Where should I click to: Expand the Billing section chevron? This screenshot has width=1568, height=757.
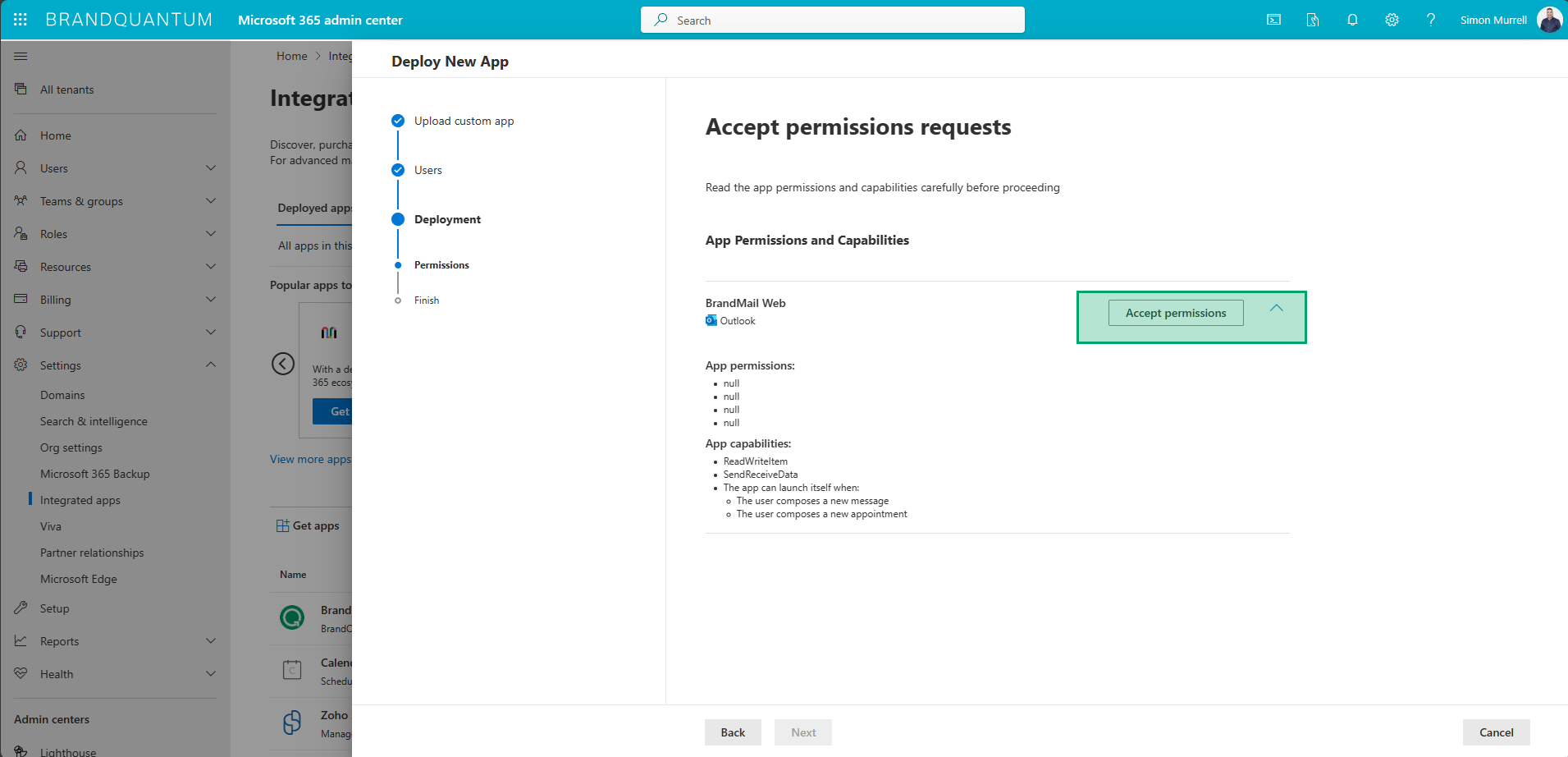pyautogui.click(x=211, y=299)
